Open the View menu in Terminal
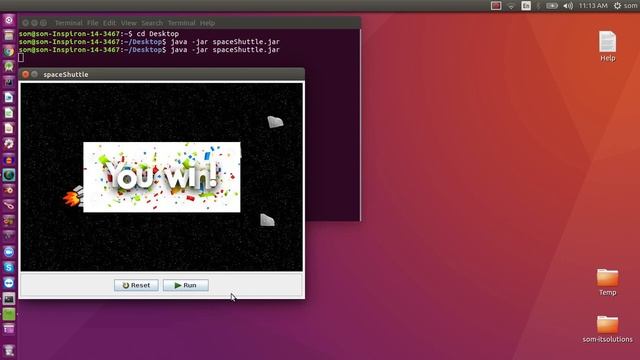The image size is (640, 360). tap(129, 23)
